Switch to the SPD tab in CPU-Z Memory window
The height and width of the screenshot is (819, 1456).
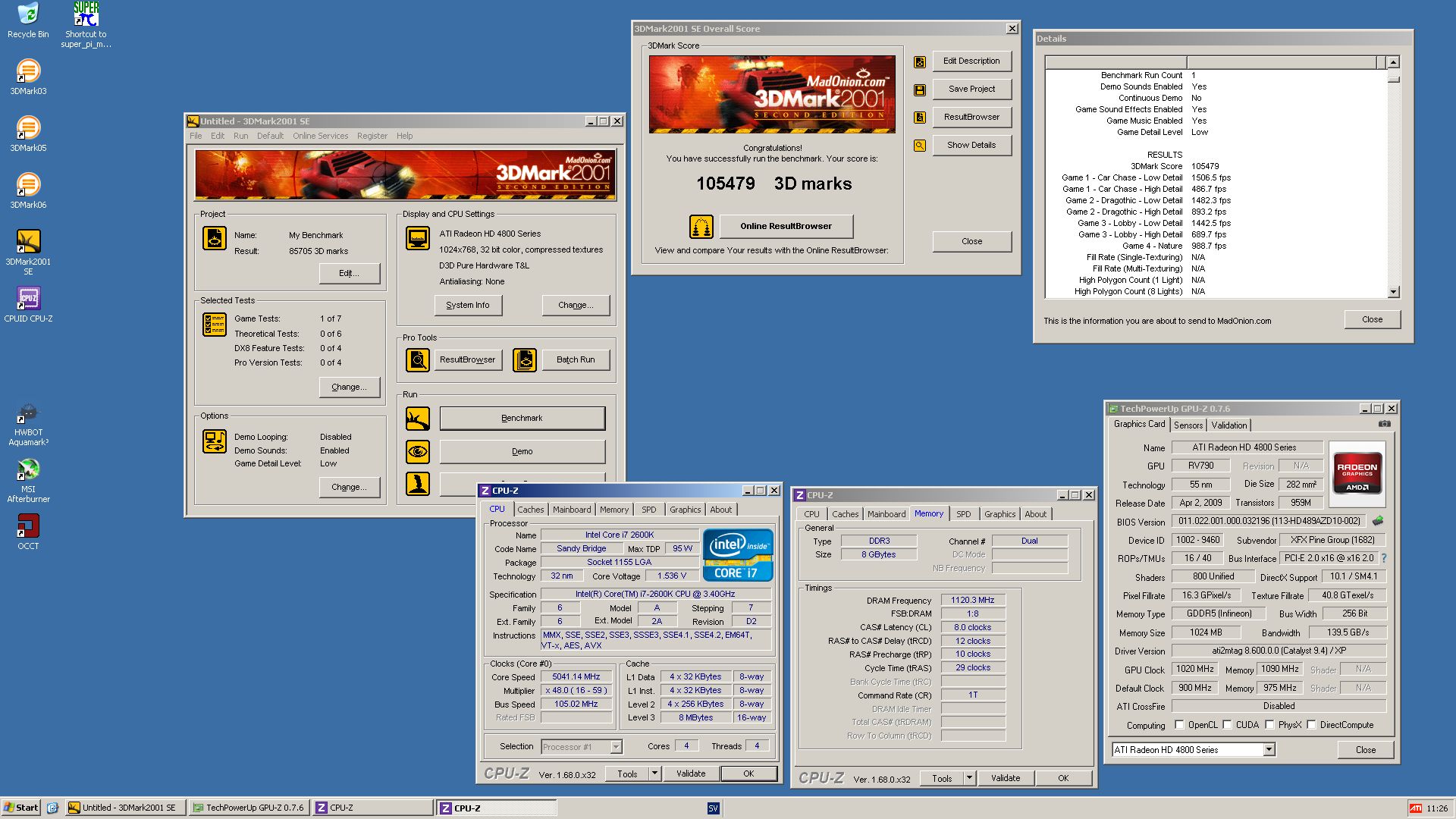pyautogui.click(x=963, y=514)
